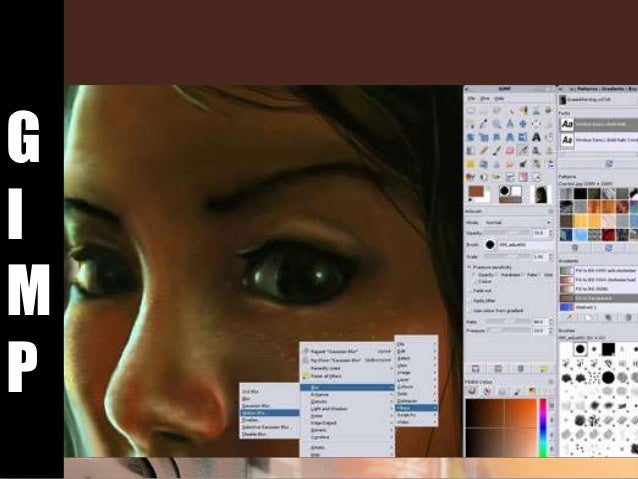
Task: Open the File menu in toolbox
Action: (471, 99)
